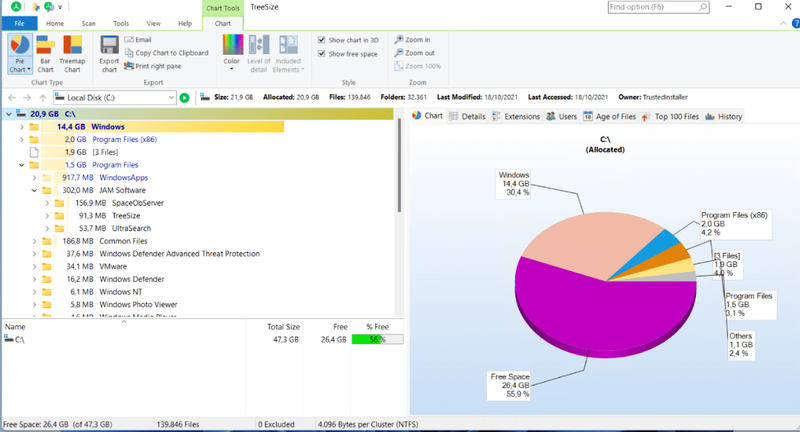The width and height of the screenshot is (800, 432).
Task: Switch to Top 100 Files tab
Action: [670, 116]
